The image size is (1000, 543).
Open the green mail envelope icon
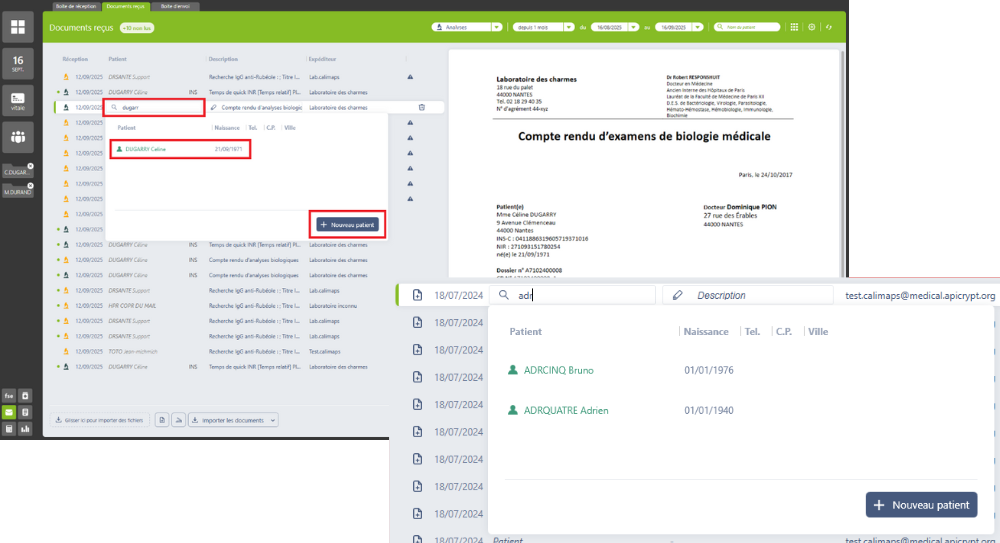(9, 412)
